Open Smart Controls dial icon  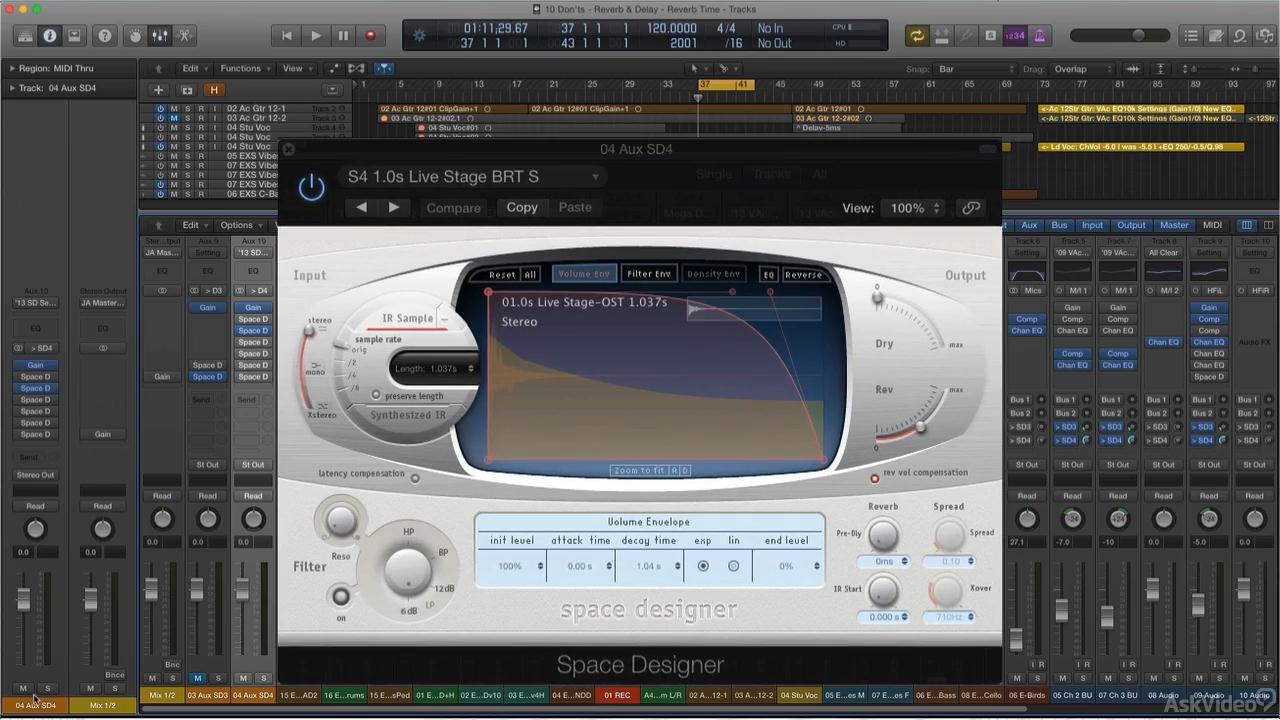click(x=135, y=36)
